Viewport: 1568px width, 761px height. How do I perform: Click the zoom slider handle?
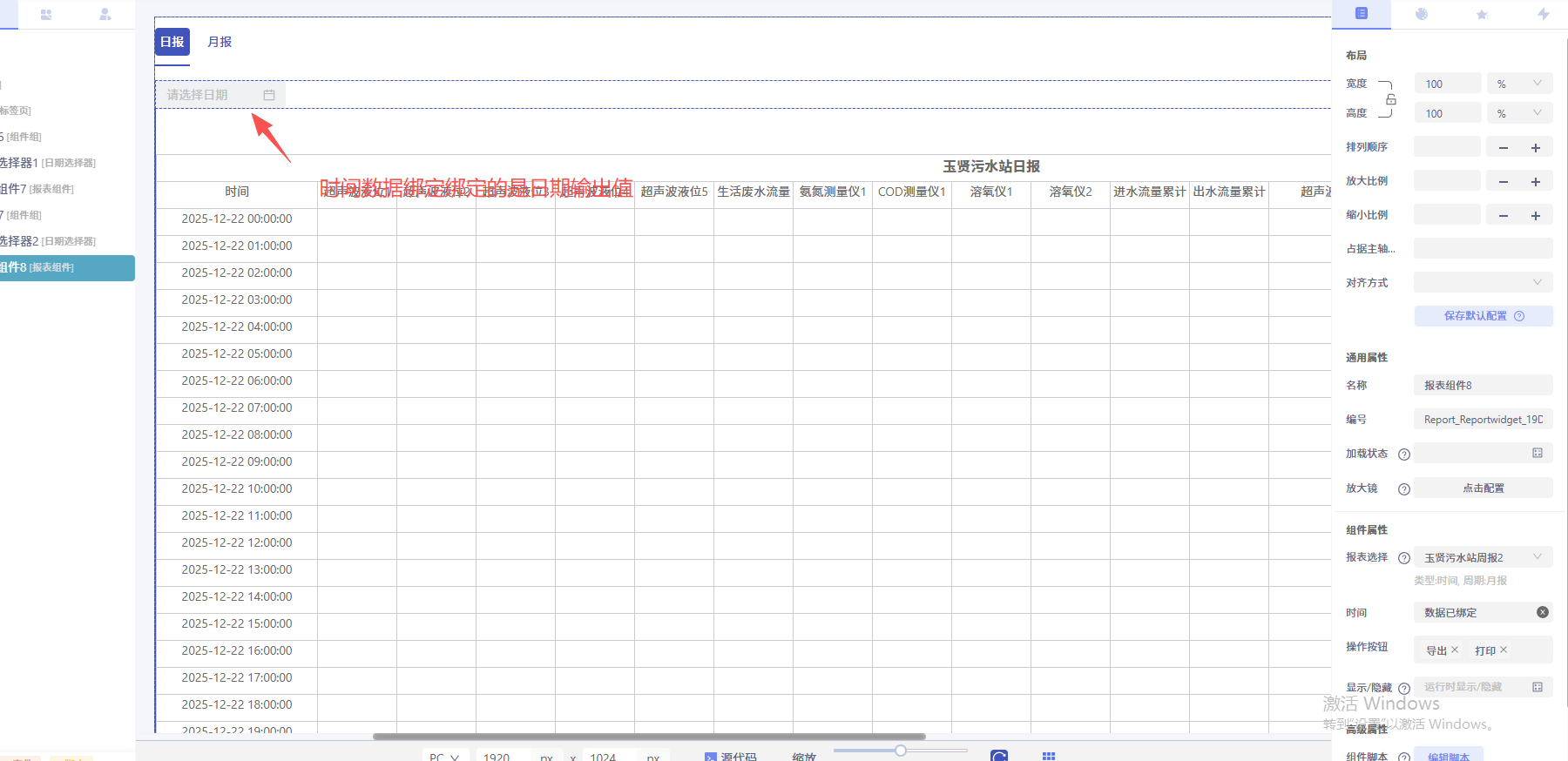coord(901,750)
